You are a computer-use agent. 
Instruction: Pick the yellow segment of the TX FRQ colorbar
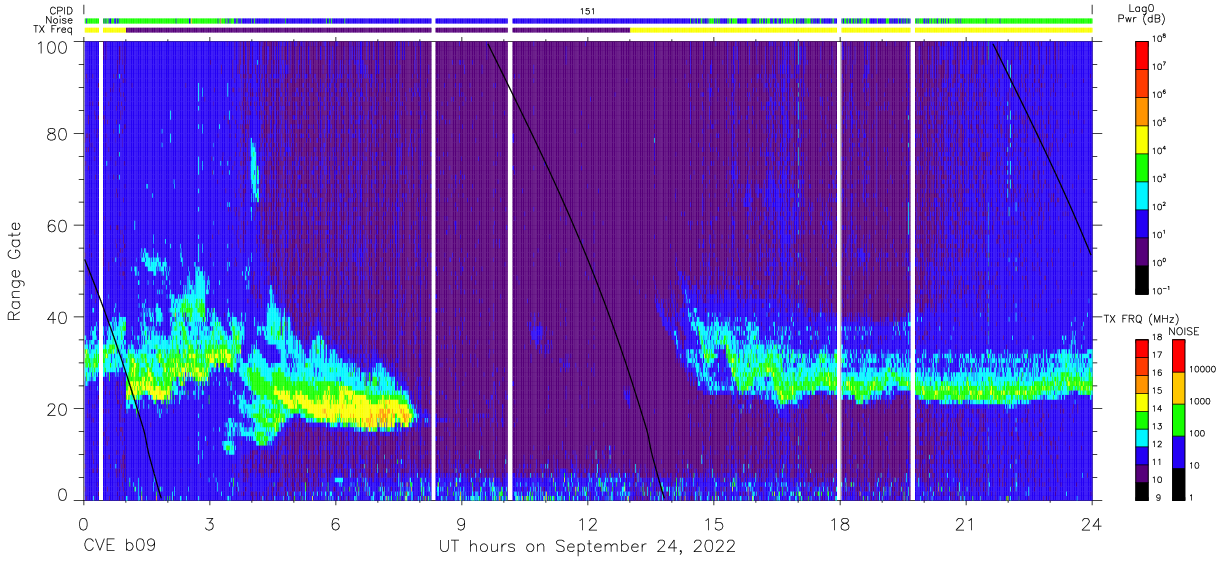[x=1144, y=401]
